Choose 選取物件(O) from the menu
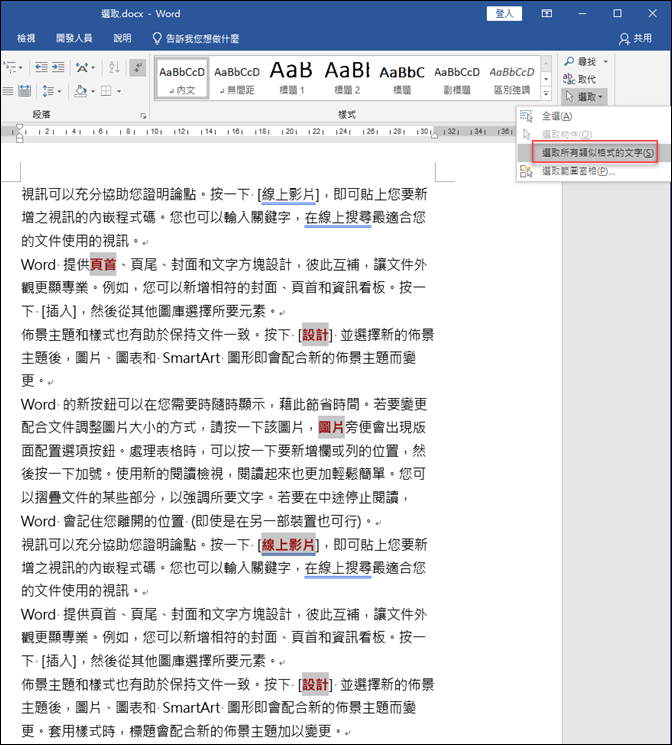This screenshot has height=745, width=672. pos(593,134)
